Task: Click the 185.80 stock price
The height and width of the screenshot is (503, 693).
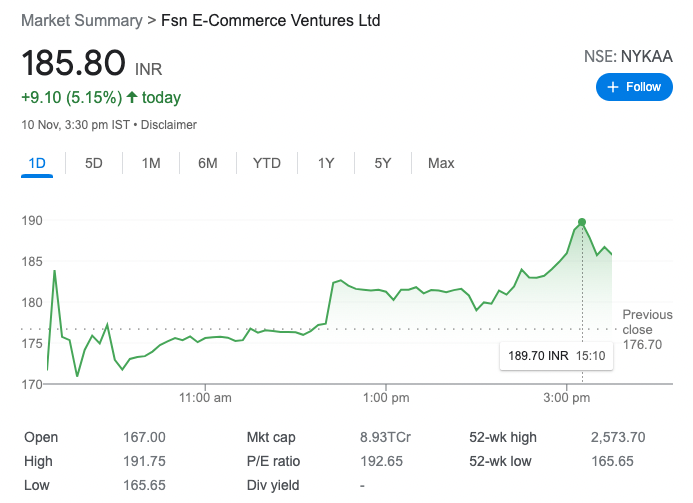Action: 73,63
